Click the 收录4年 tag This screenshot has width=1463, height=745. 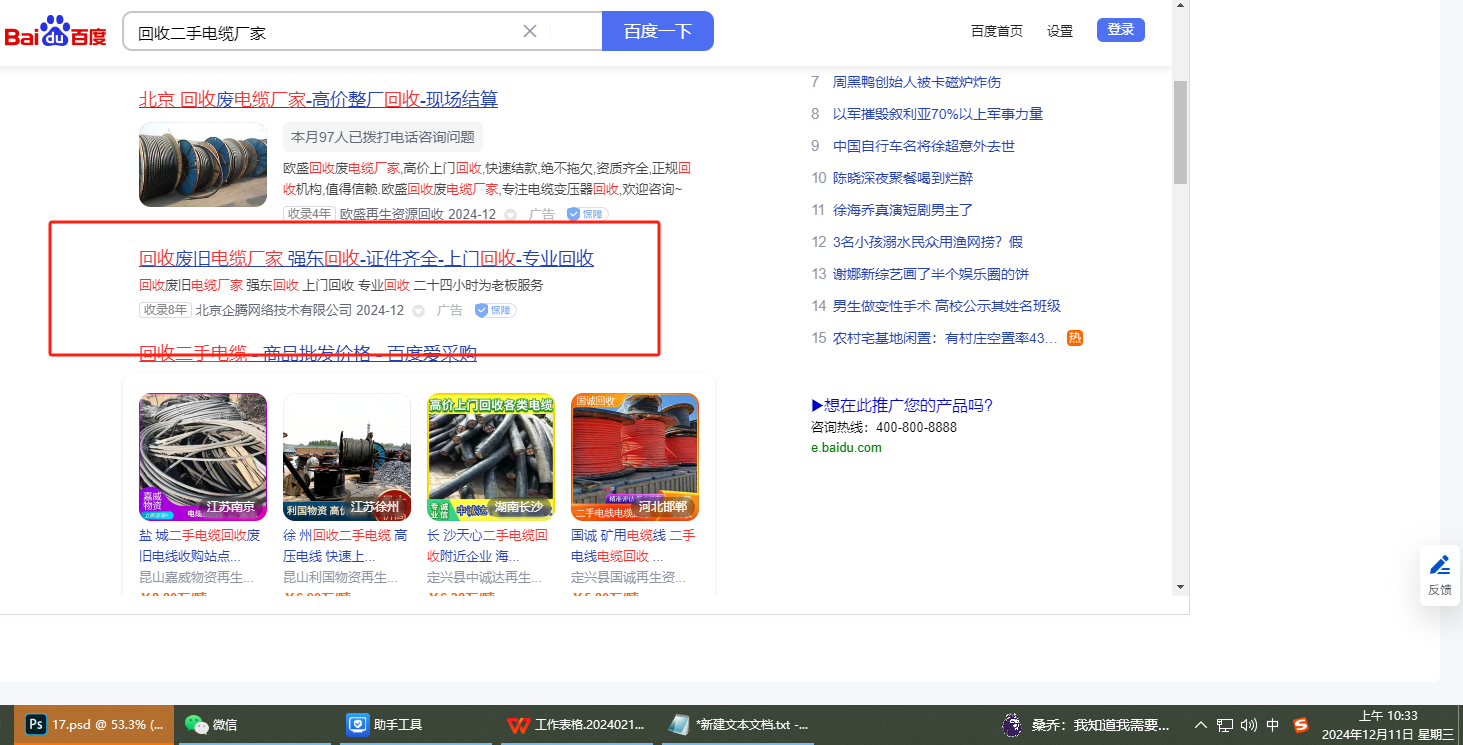(x=308, y=214)
